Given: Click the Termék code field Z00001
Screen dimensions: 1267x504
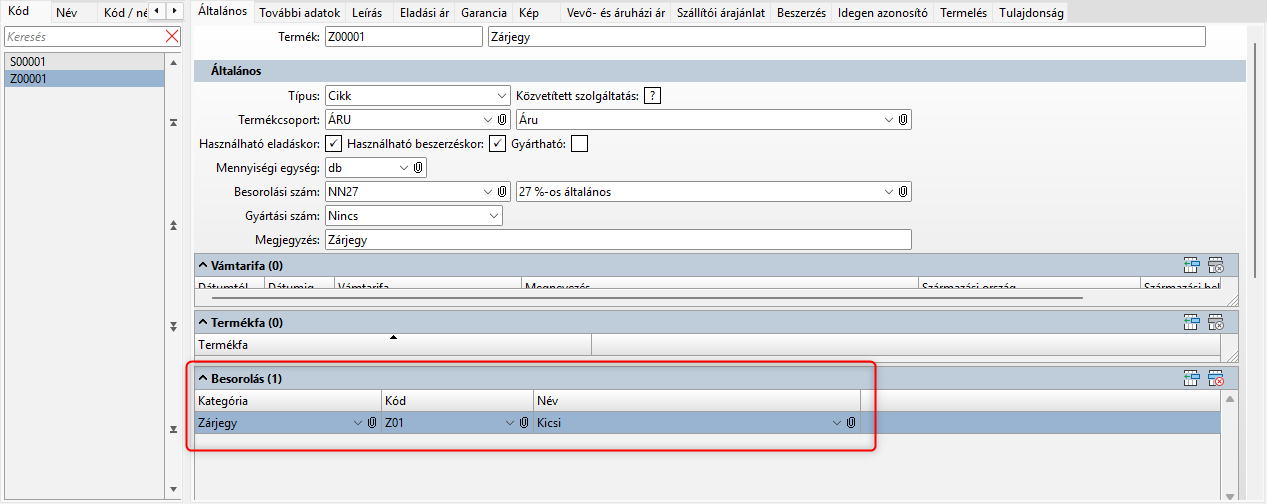Looking at the screenshot, I should (x=404, y=37).
